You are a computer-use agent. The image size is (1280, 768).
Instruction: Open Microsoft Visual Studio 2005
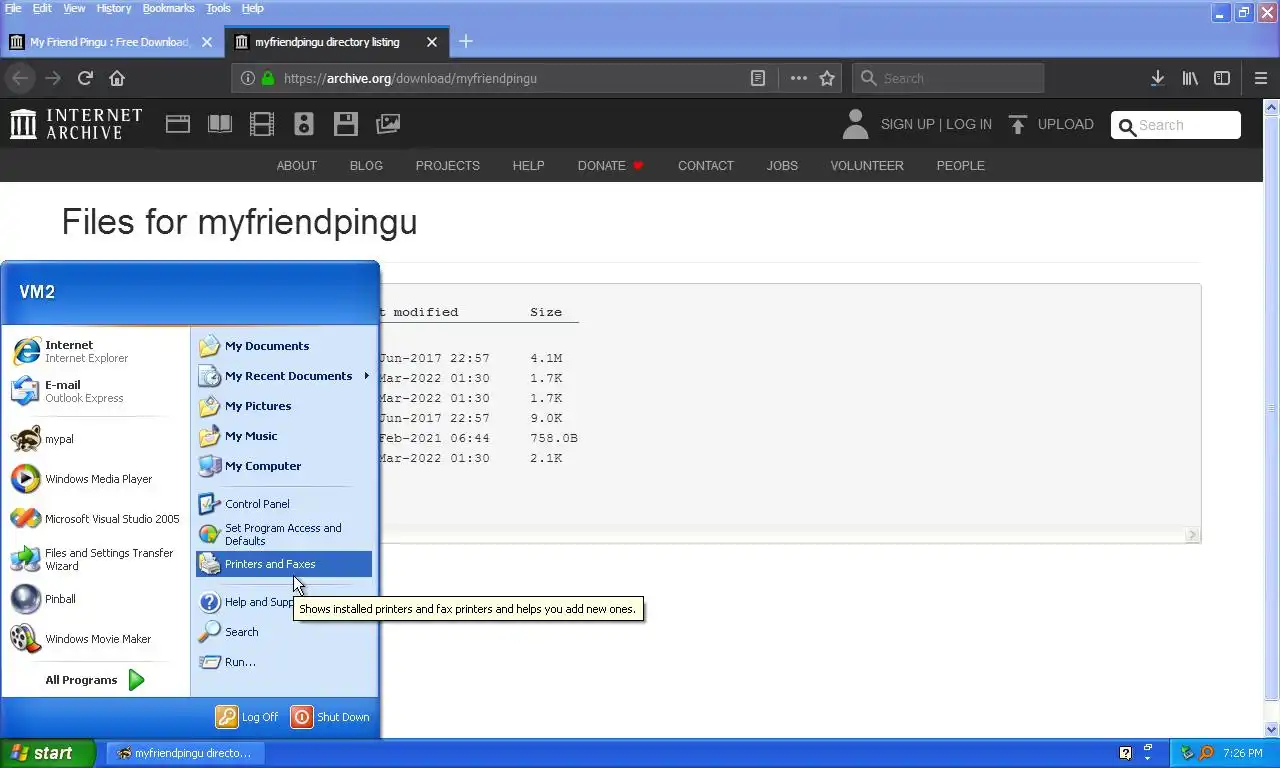pyautogui.click(x=96, y=519)
